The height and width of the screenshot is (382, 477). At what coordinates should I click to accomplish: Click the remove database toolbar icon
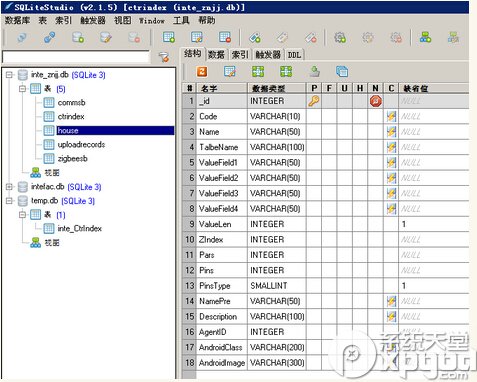pyautogui.click(x=134, y=37)
